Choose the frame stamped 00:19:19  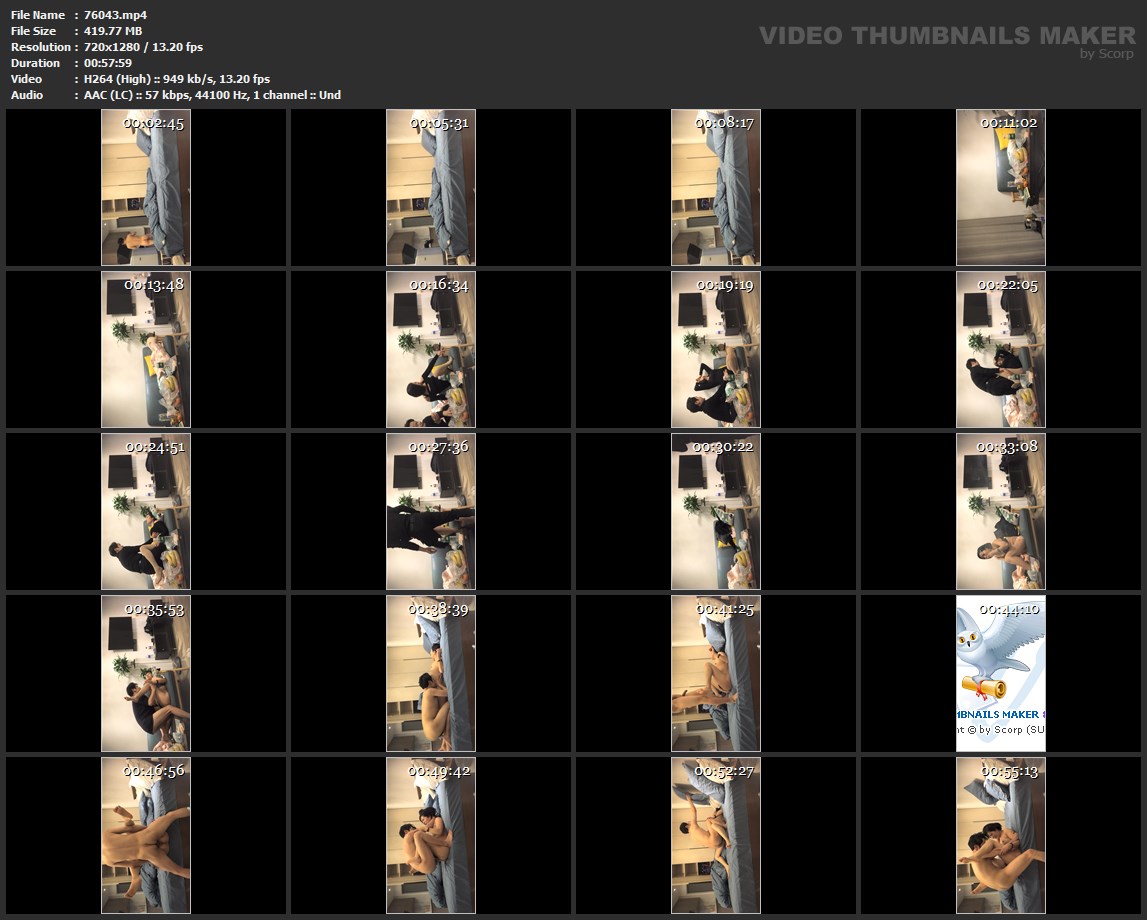[716, 349]
